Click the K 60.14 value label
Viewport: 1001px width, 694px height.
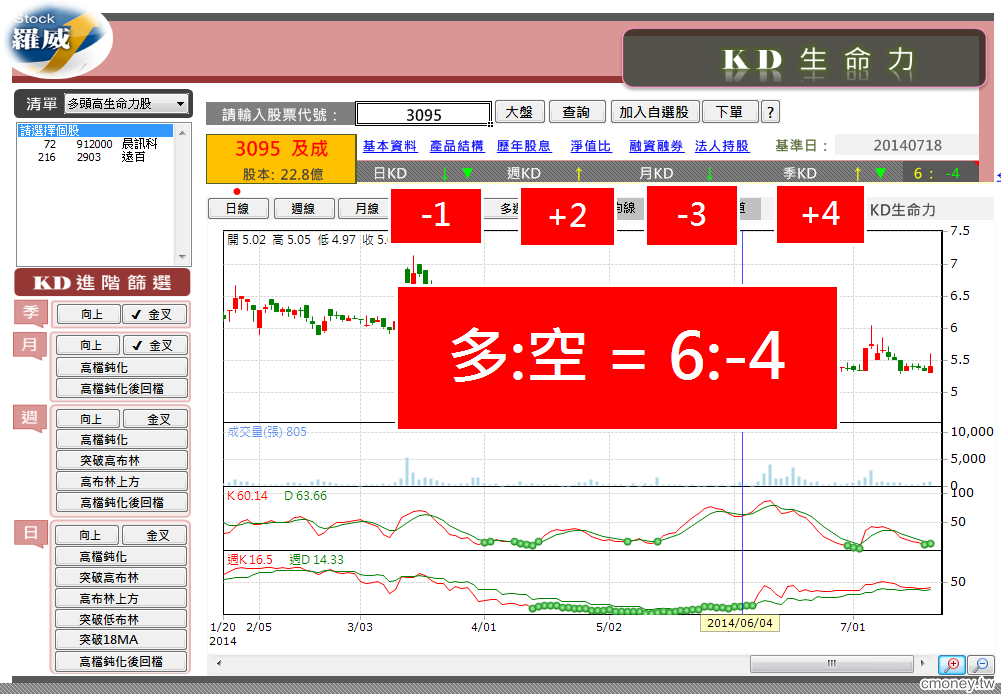(x=247, y=495)
